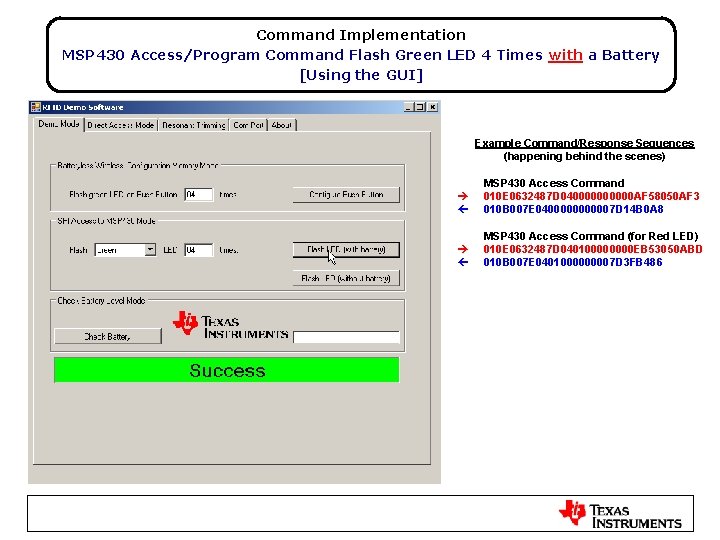720x540 pixels.
Task: Click the RFID Demo Software title icon
Action: (35, 107)
